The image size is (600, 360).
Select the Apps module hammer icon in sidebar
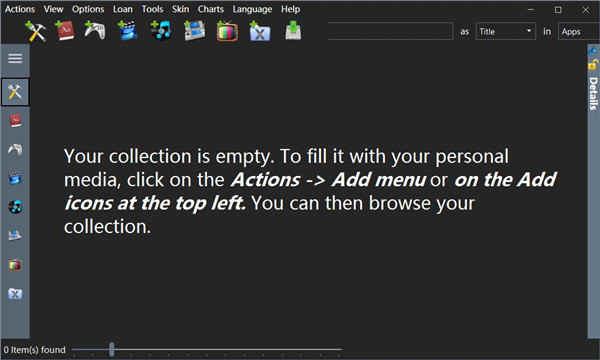(15, 92)
